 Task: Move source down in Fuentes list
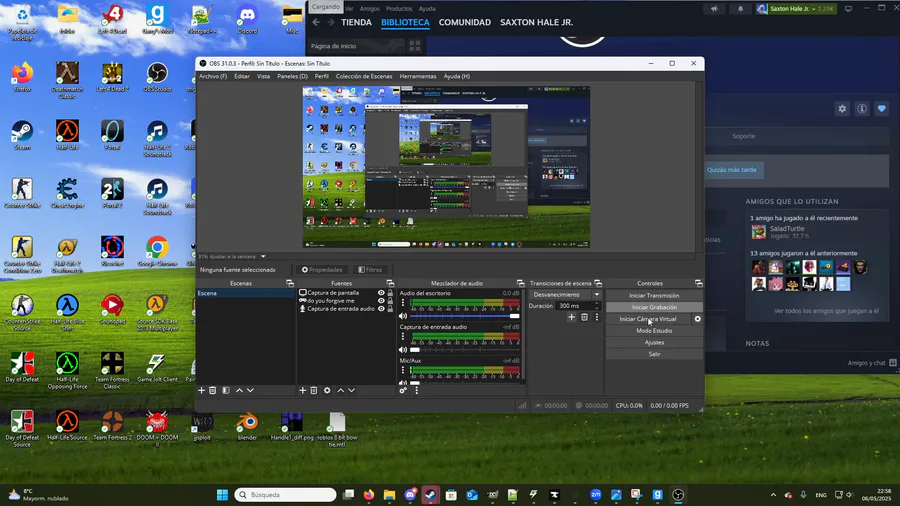pyautogui.click(x=351, y=390)
